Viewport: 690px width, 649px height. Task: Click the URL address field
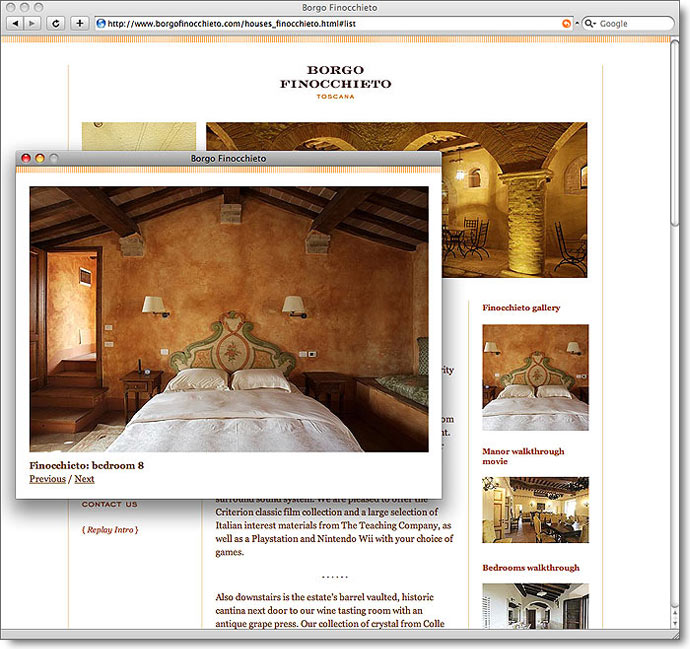[332, 24]
